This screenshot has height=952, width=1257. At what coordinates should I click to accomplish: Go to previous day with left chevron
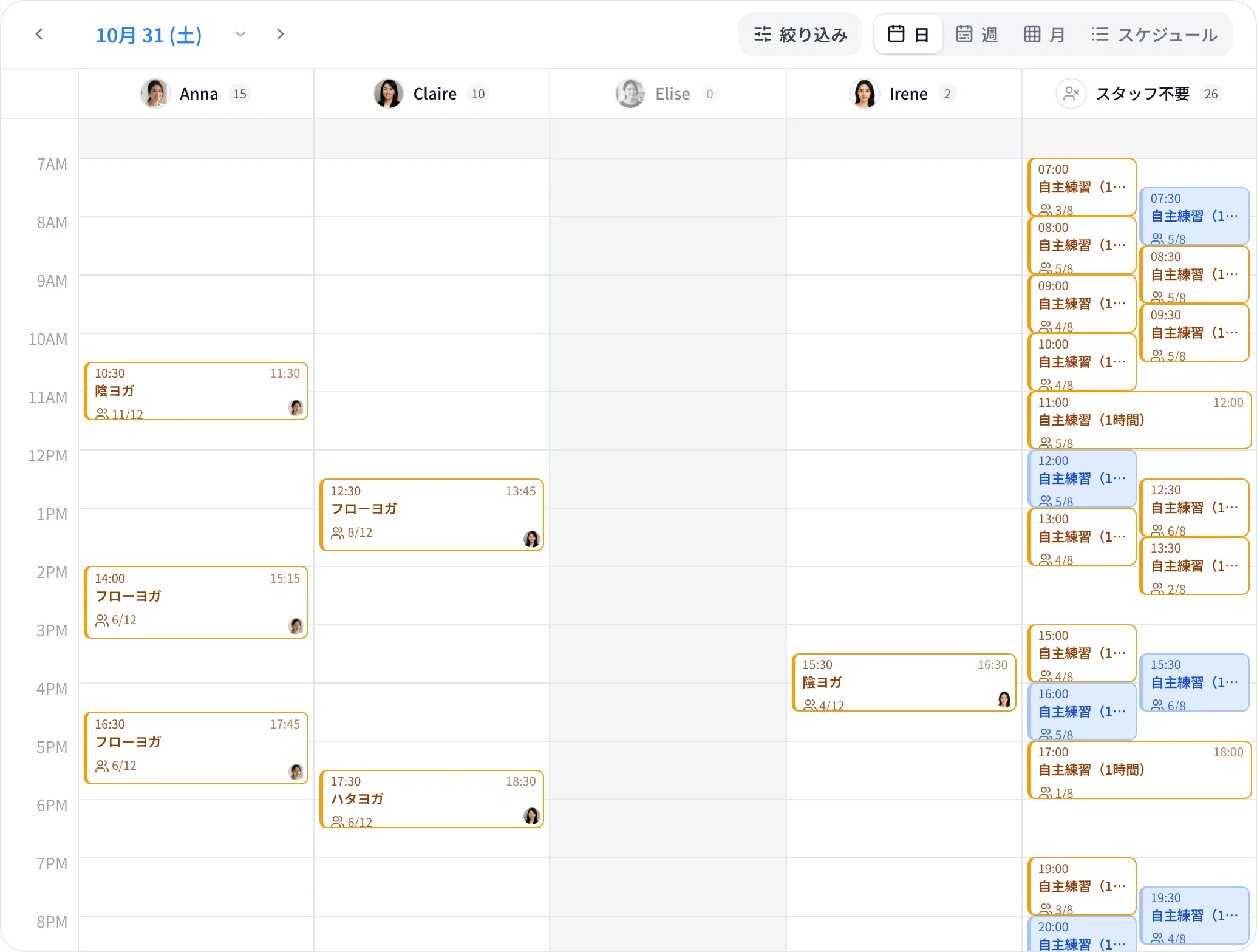click(x=39, y=35)
